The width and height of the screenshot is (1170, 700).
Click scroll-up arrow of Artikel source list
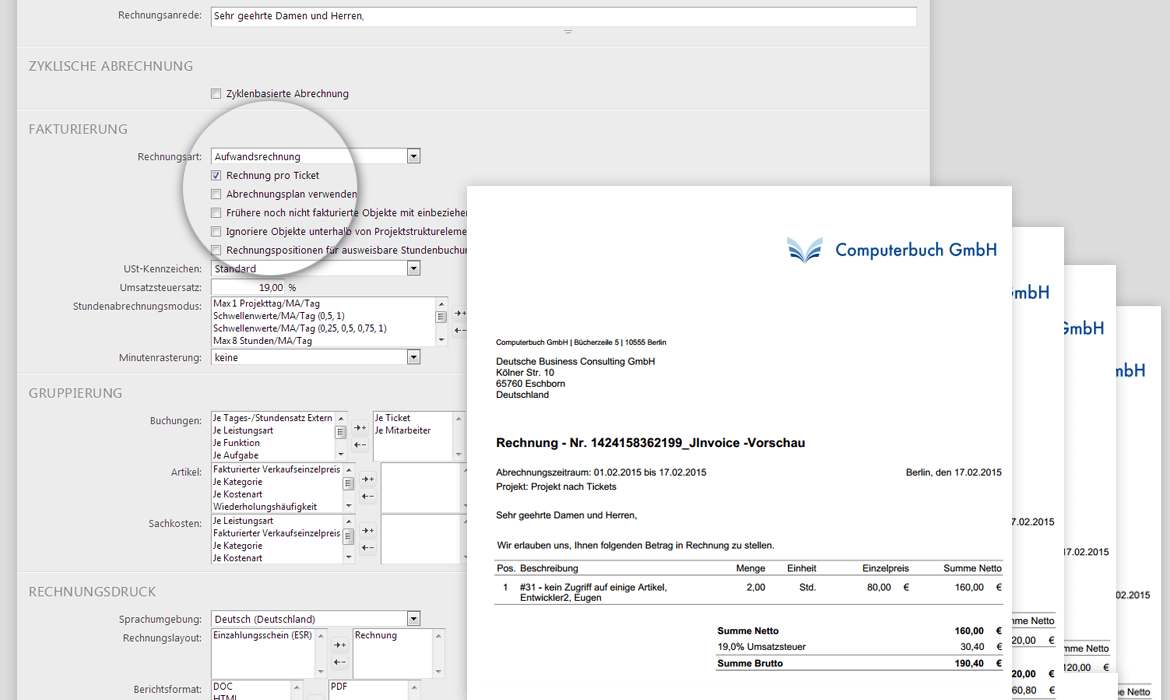point(348,469)
